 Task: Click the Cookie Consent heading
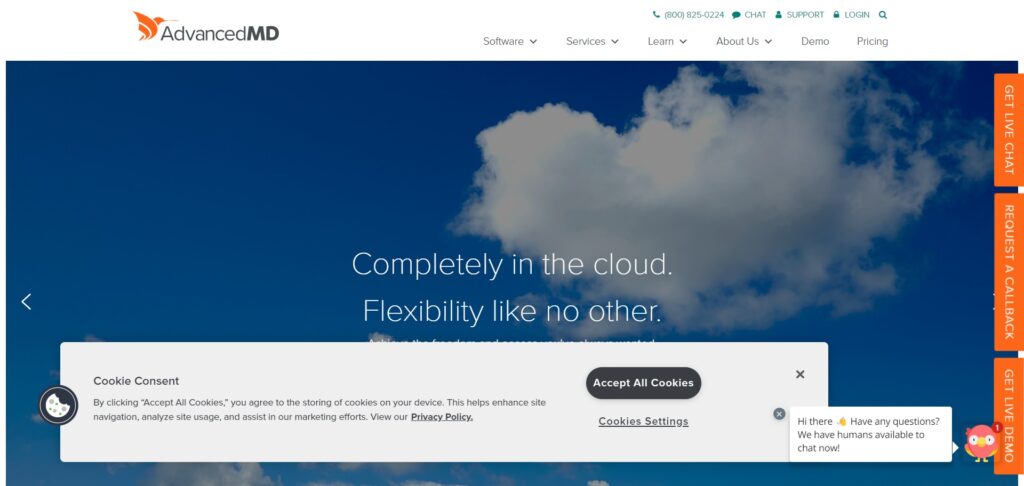point(136,381)
